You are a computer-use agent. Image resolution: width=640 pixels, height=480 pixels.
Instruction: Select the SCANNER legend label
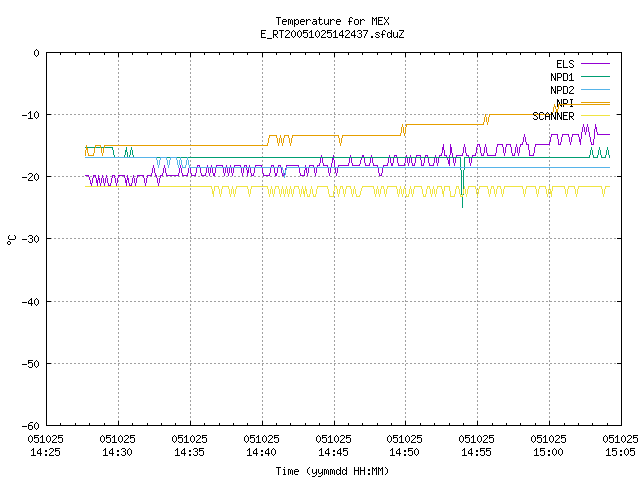pos(553,116)
